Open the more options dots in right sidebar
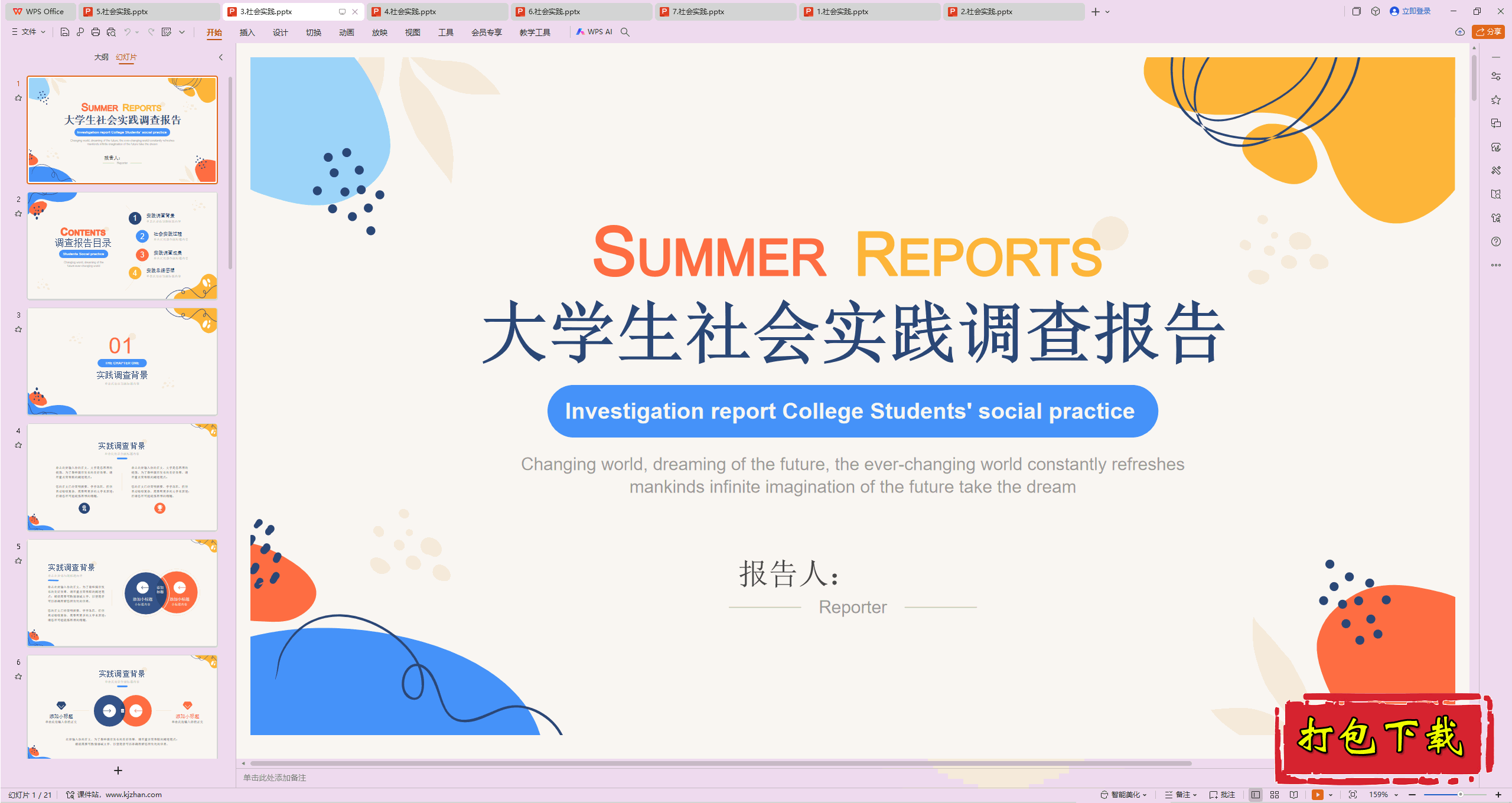 (x=1496, y=265)
